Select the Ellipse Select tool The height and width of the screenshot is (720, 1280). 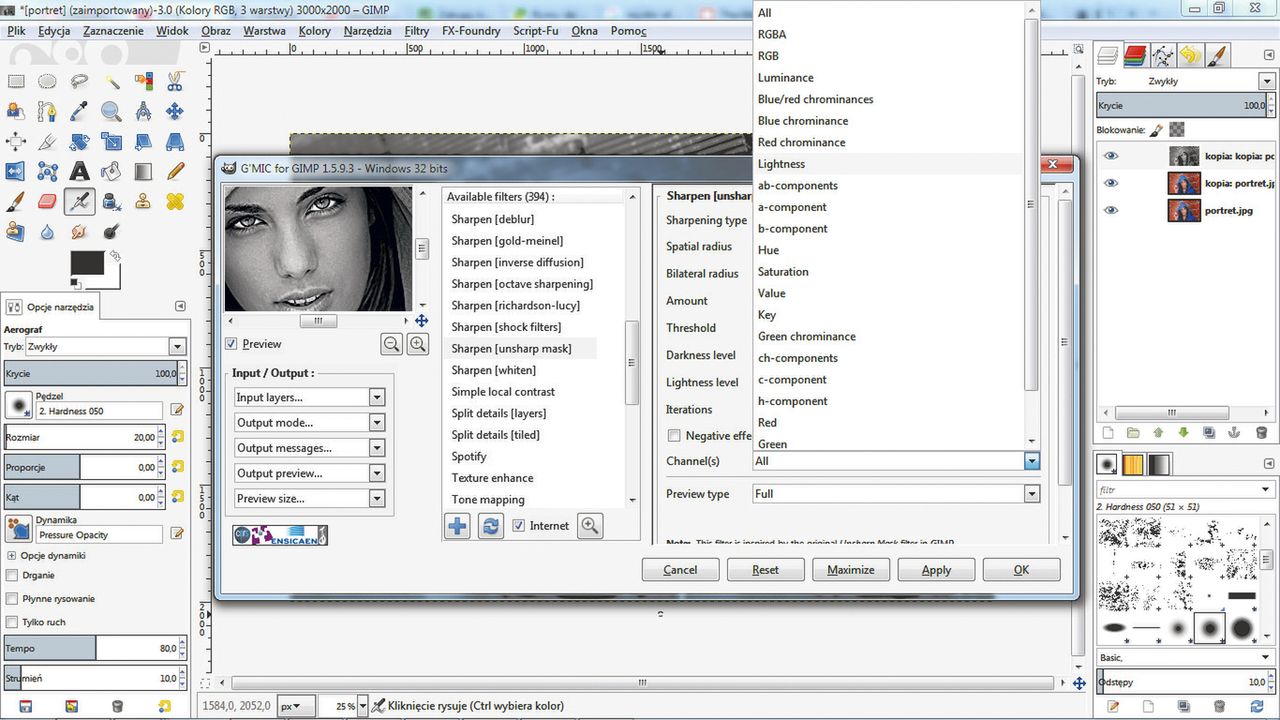tap(47, 81)
